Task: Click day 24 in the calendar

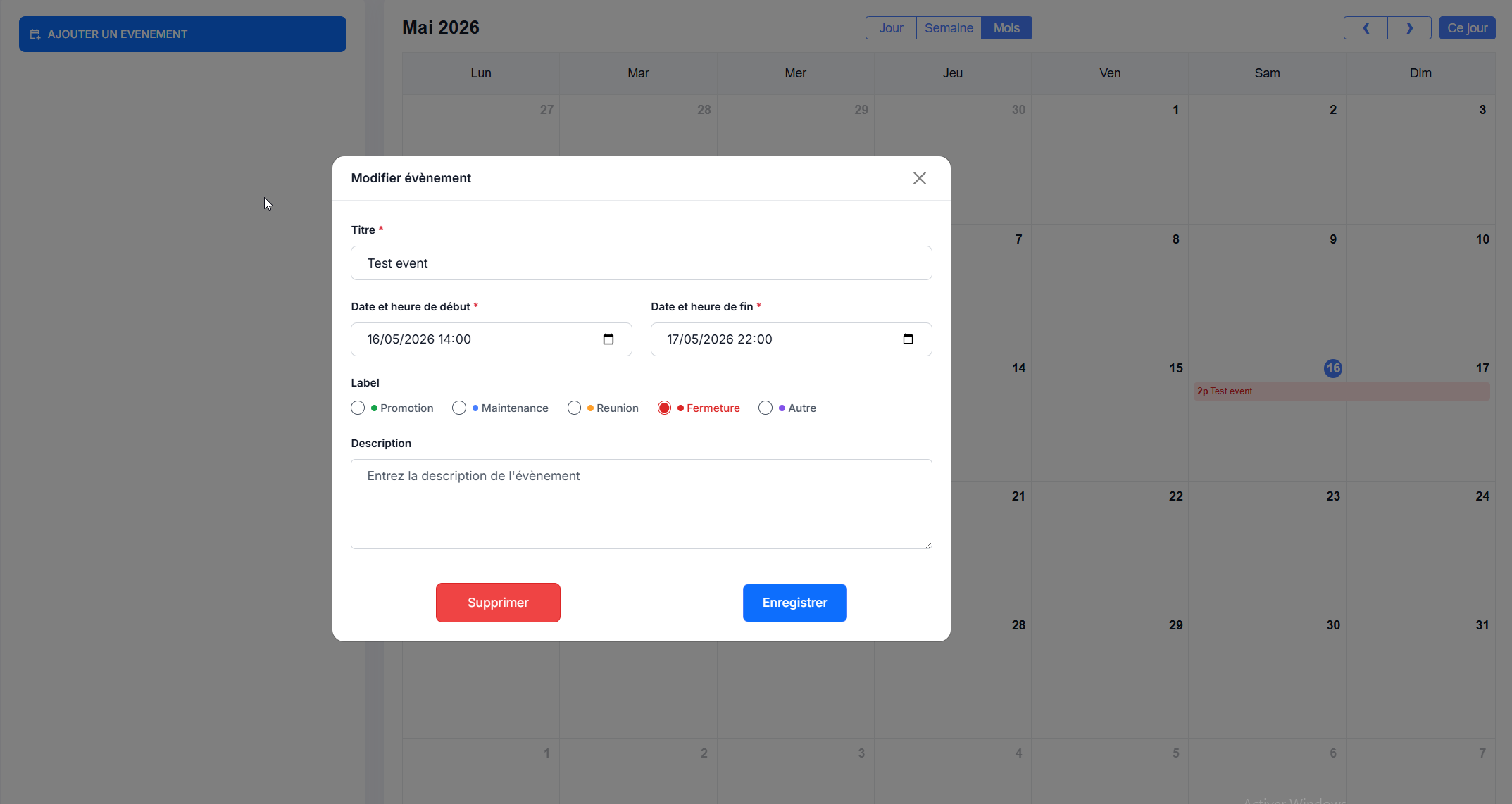Action: 1482,496
